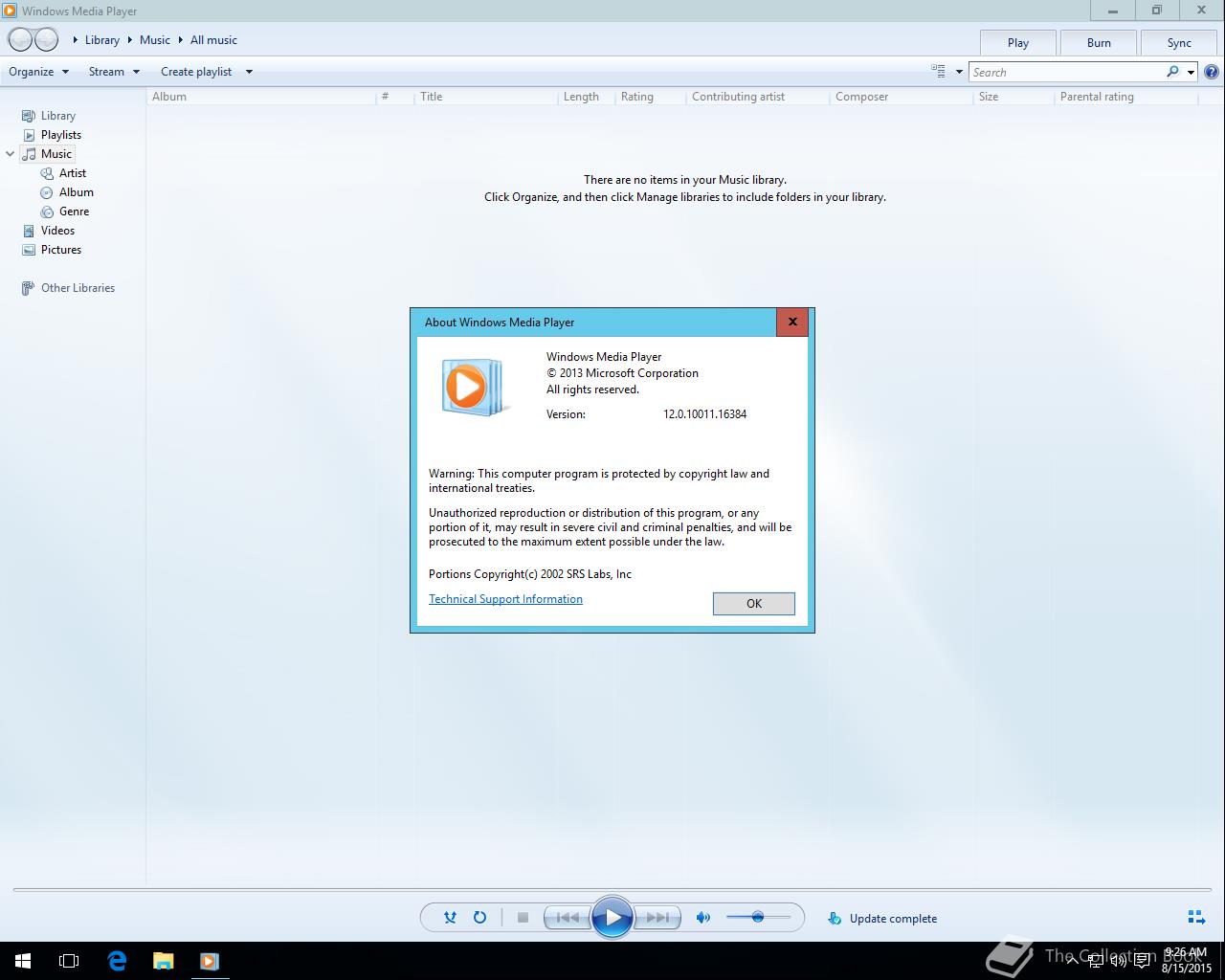Screen dimensions: 1225x980
Task: Click OK in the About dialog
Action: [754, 603]
